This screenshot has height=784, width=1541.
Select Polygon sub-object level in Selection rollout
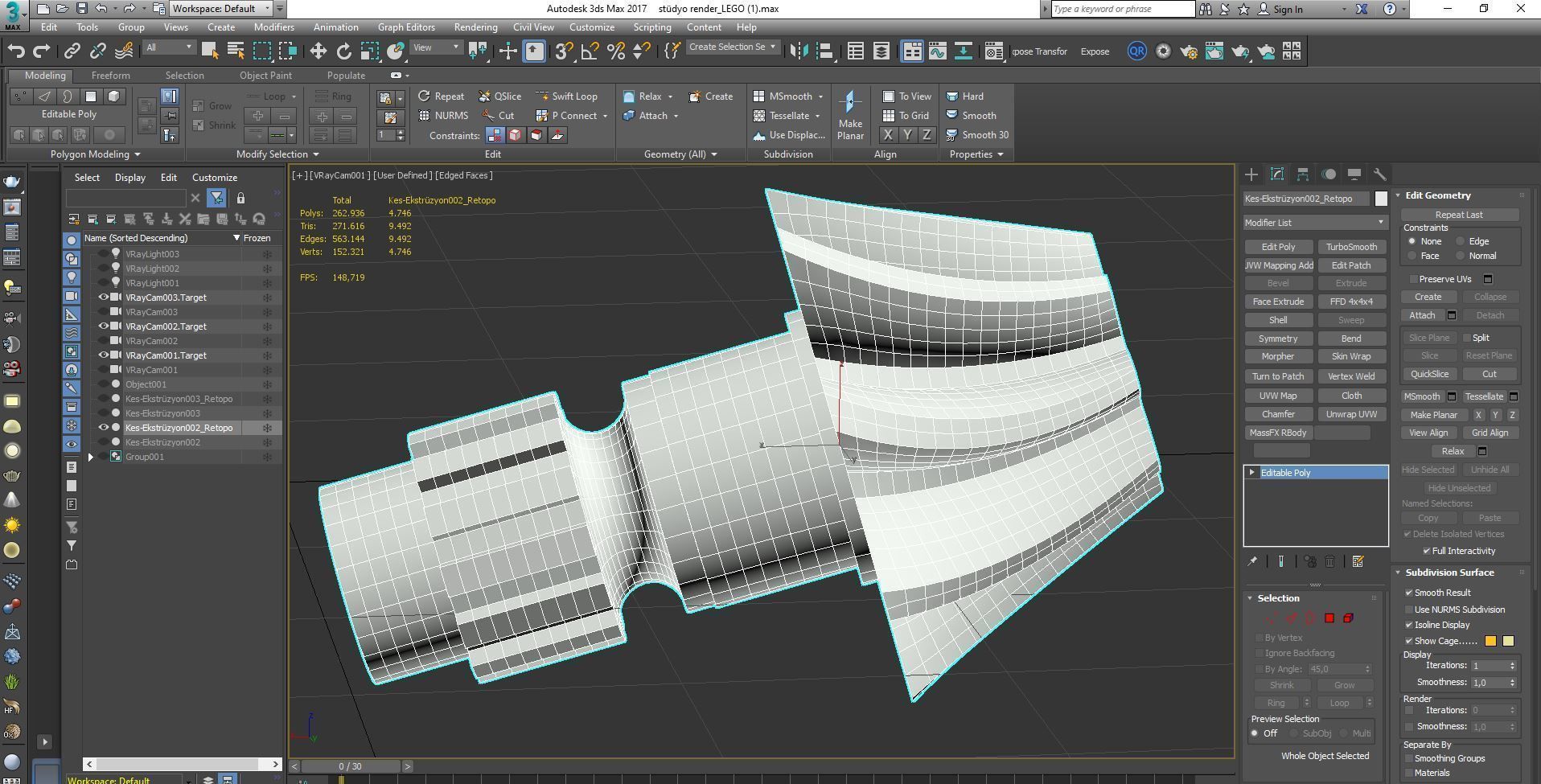coord(1329,618)
